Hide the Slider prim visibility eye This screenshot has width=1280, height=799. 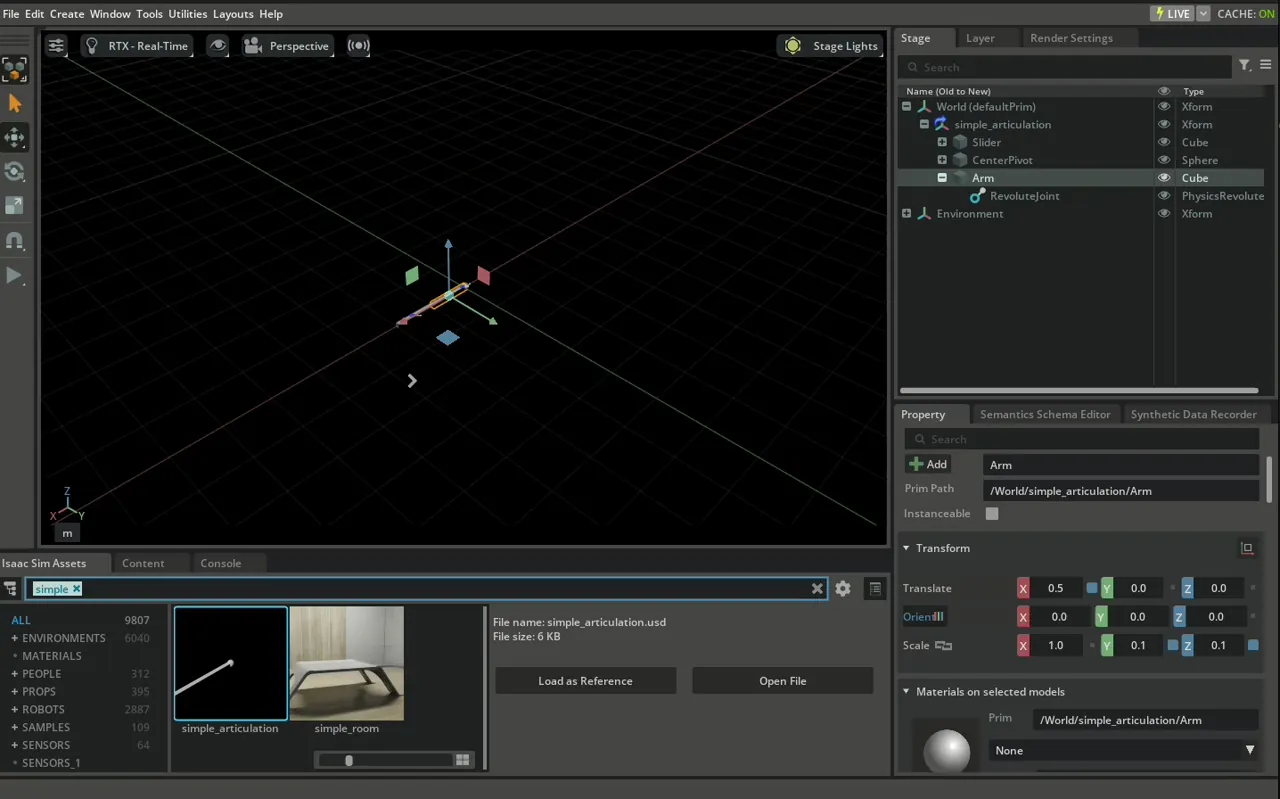pyautogui.click(x=1164, y=142)
